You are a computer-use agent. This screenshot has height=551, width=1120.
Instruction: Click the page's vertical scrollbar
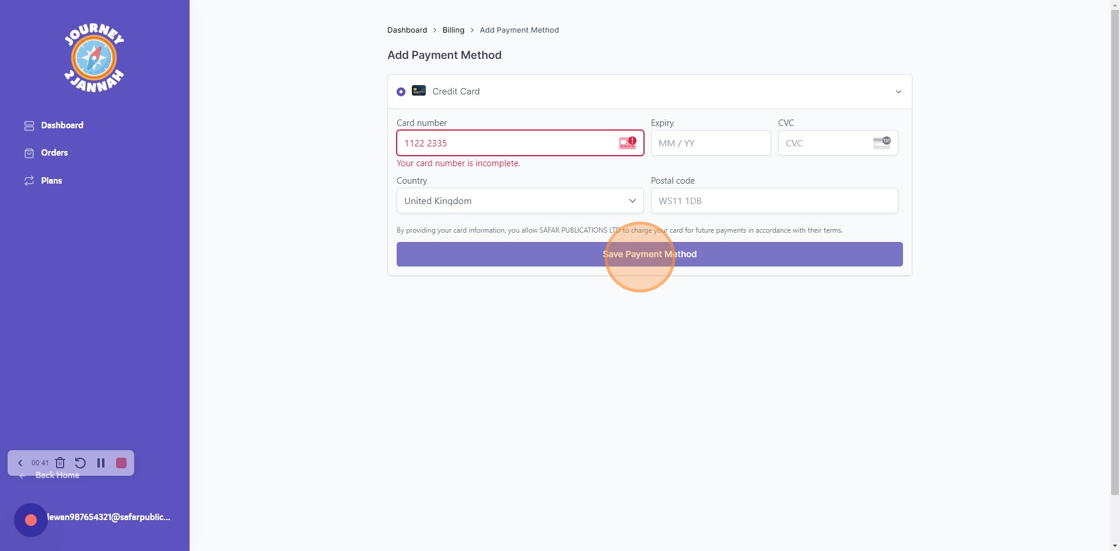(x=1115, y=250)
